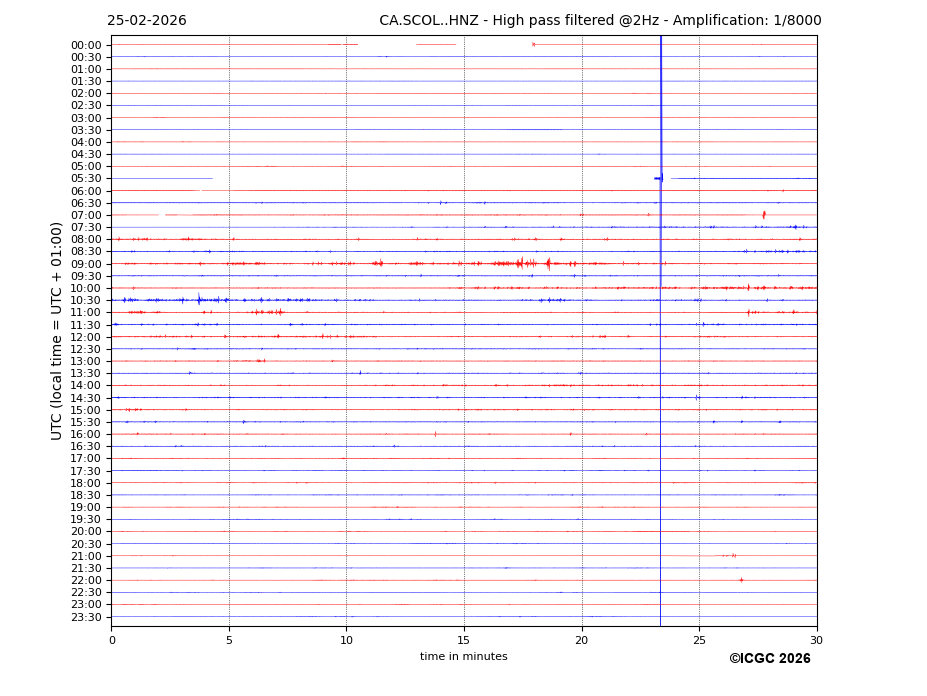The image size is (927, 696).
Task: Select the 09:00 row label
Action: [85, 264]
